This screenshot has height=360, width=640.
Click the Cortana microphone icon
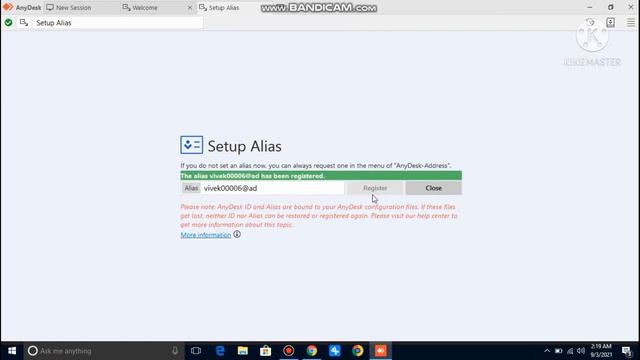click(x=175, y=351)
